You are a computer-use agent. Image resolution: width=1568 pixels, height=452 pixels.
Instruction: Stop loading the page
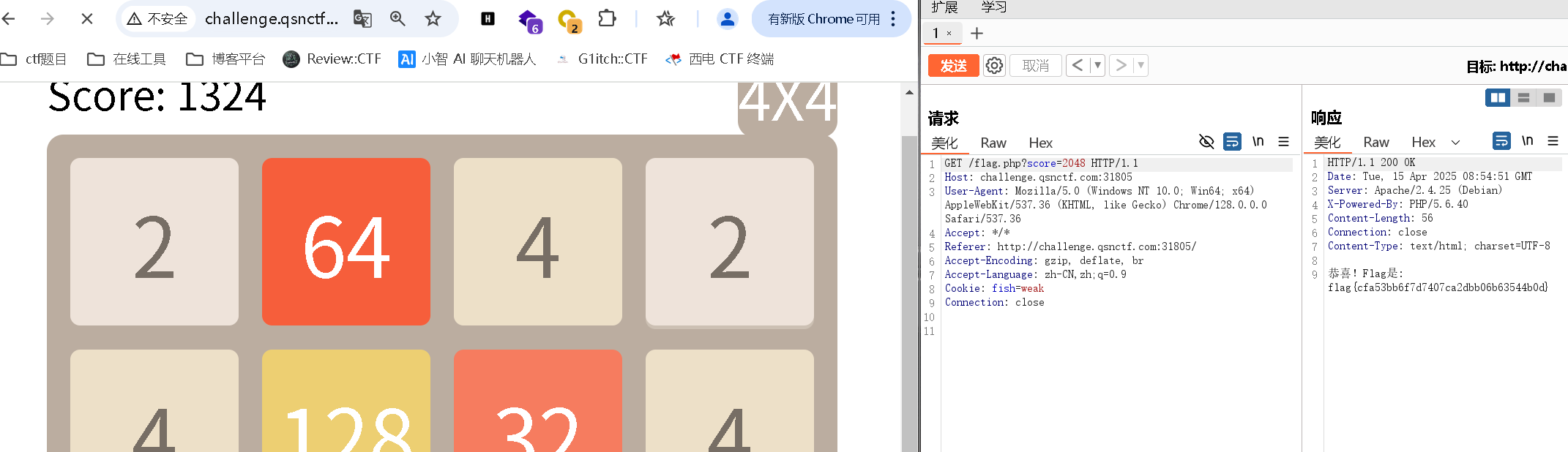pyautogui.click(x=86, y=18)
